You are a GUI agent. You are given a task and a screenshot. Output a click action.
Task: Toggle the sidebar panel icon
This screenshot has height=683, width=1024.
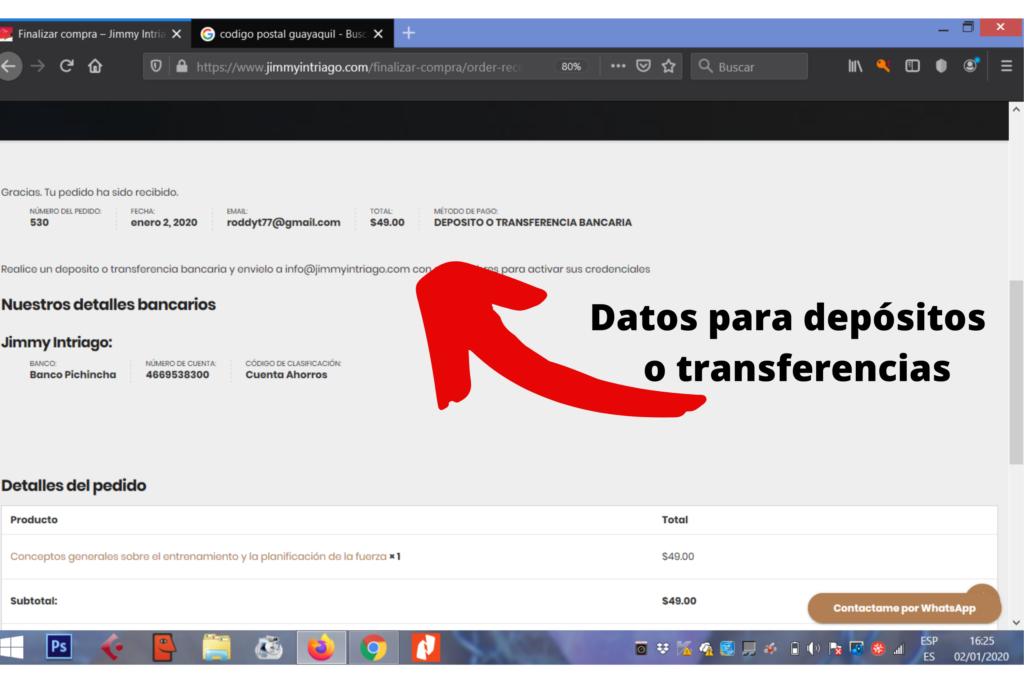click(912, 66)
